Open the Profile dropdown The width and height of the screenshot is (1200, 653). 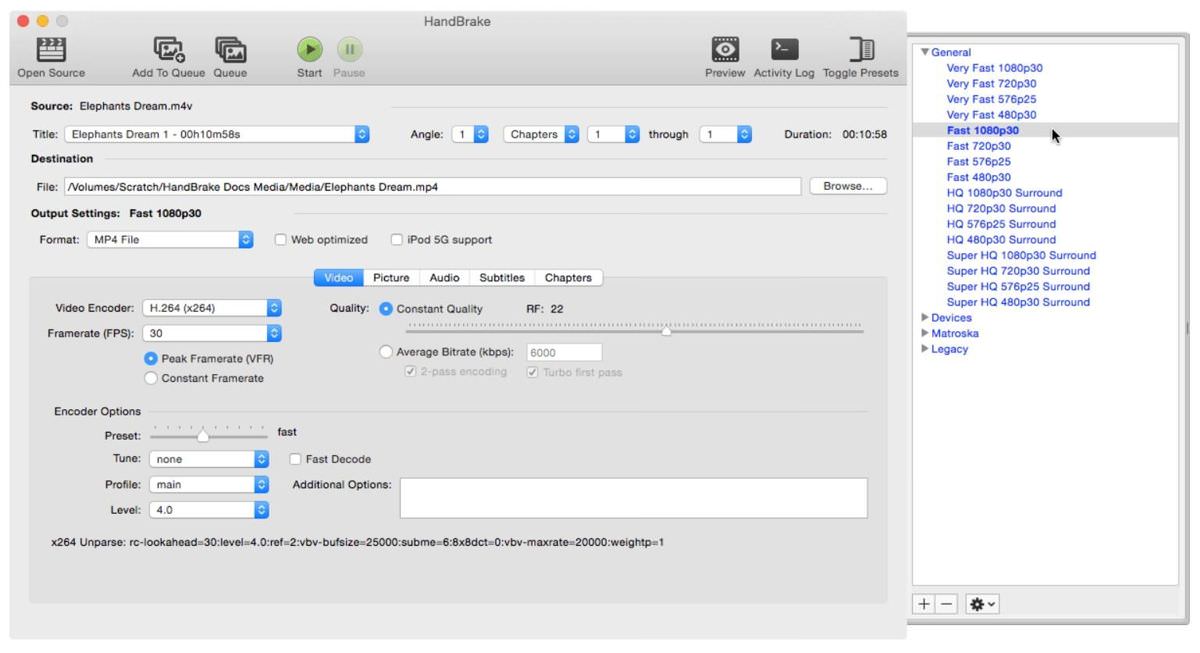coord(209,484)
